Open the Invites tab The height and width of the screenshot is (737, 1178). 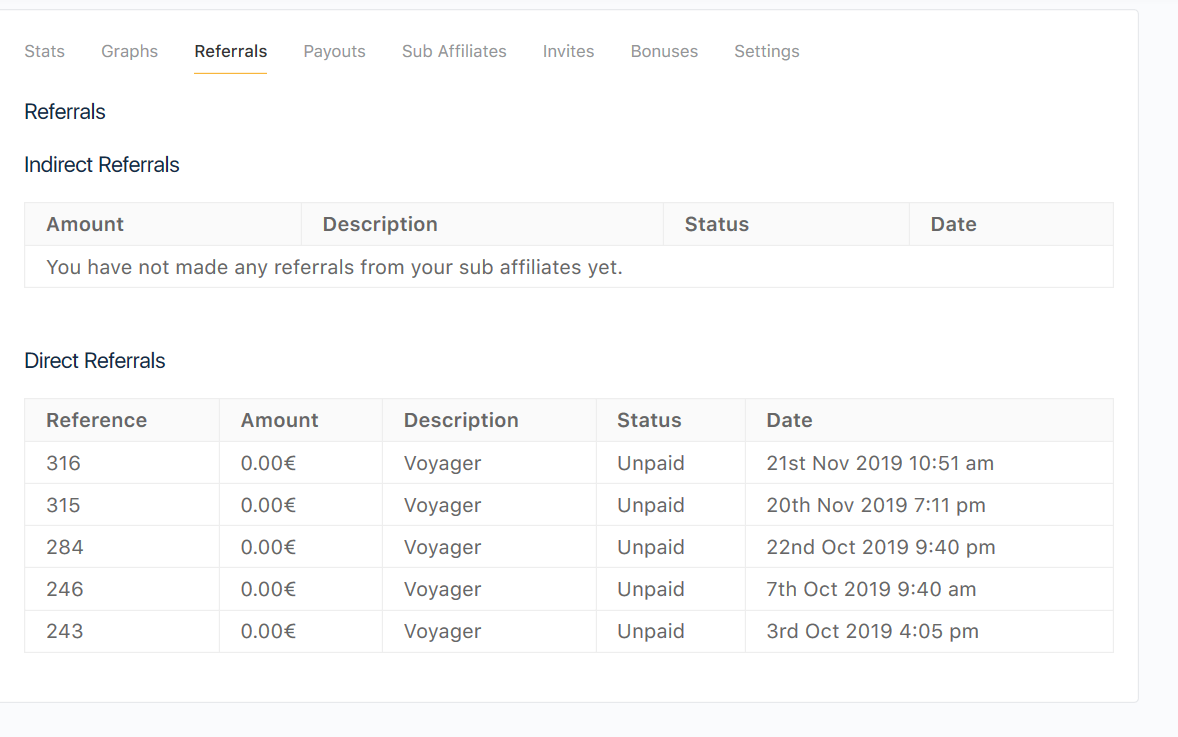pyautogui.click(x=568, y=51)
